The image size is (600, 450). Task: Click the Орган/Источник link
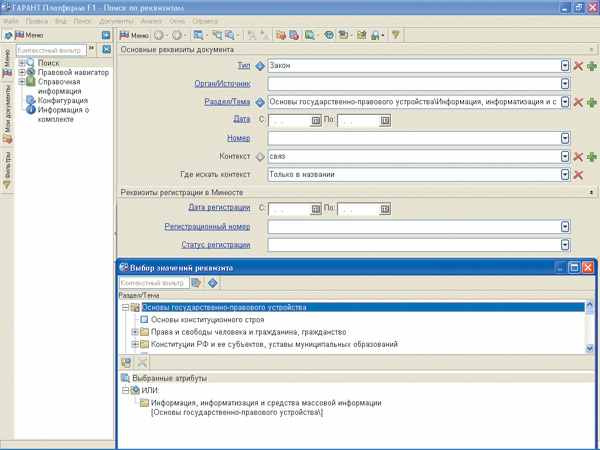click(222, 84)
